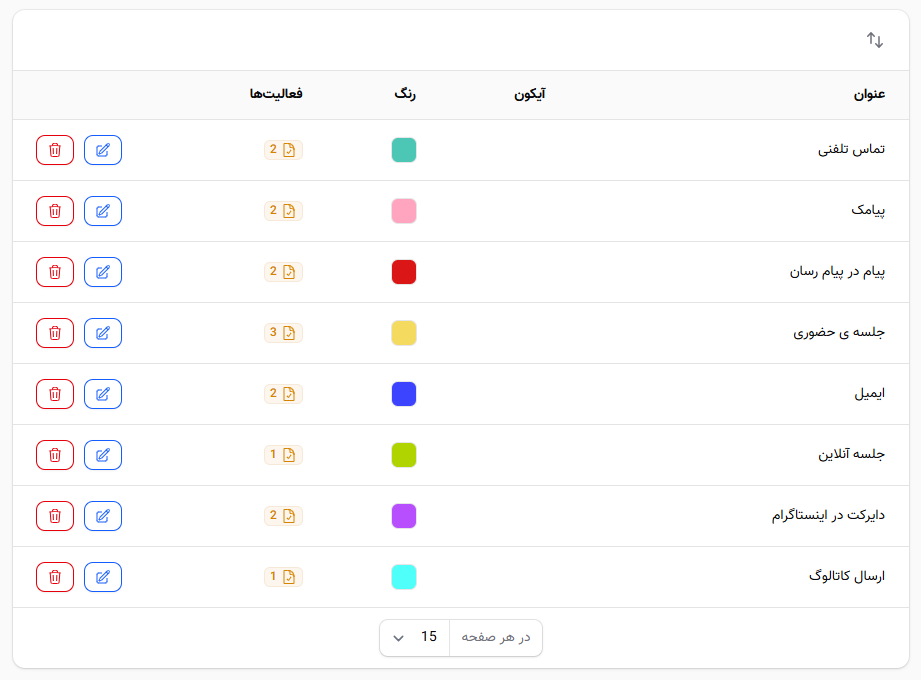The image size is (921, 680).
Task: Click the در هر صفحه label
Action: 496,637
